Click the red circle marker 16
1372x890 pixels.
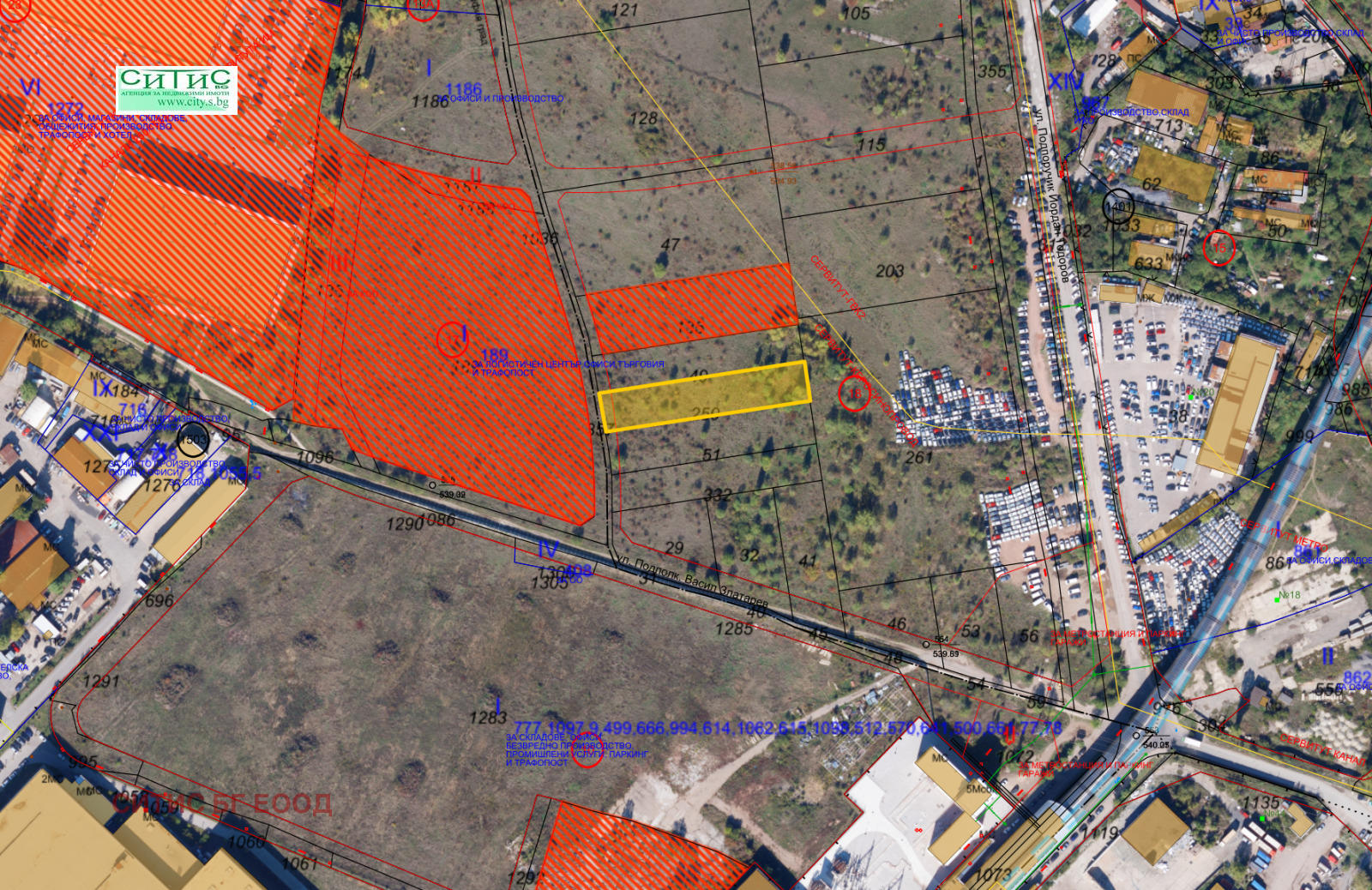click(854, 394)
